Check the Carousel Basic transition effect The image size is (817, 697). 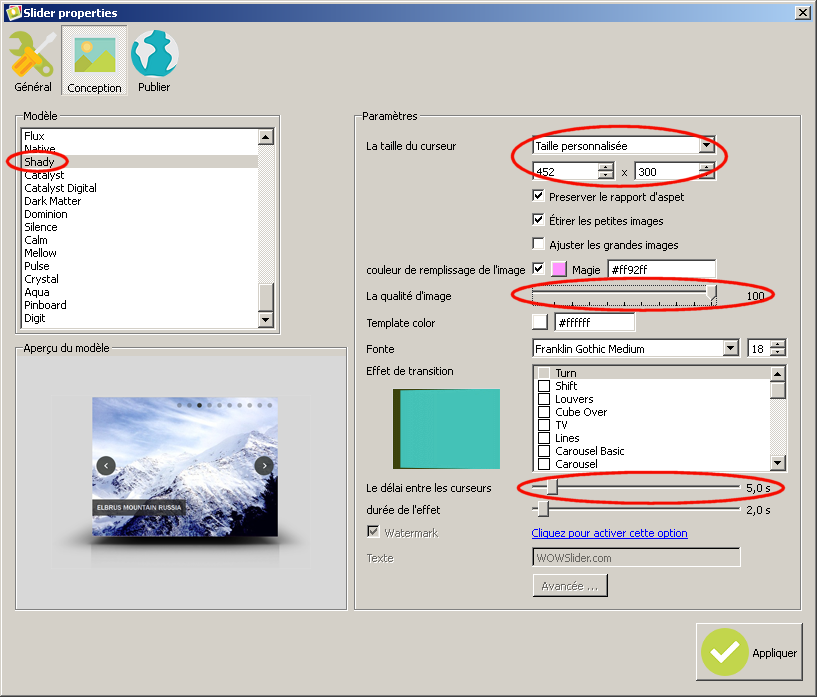544,451
